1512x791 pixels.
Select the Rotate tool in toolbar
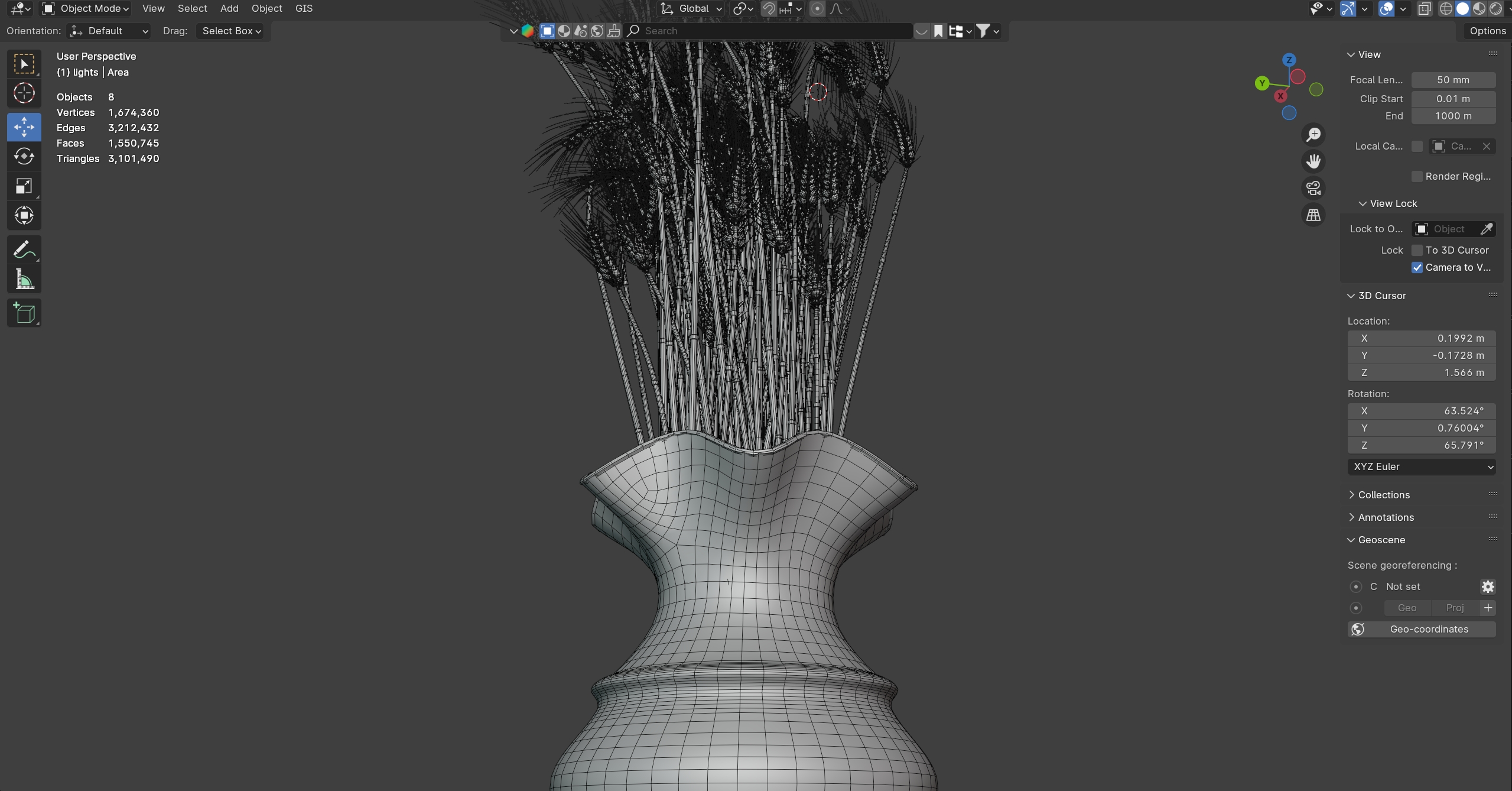[x=24, y=157]
